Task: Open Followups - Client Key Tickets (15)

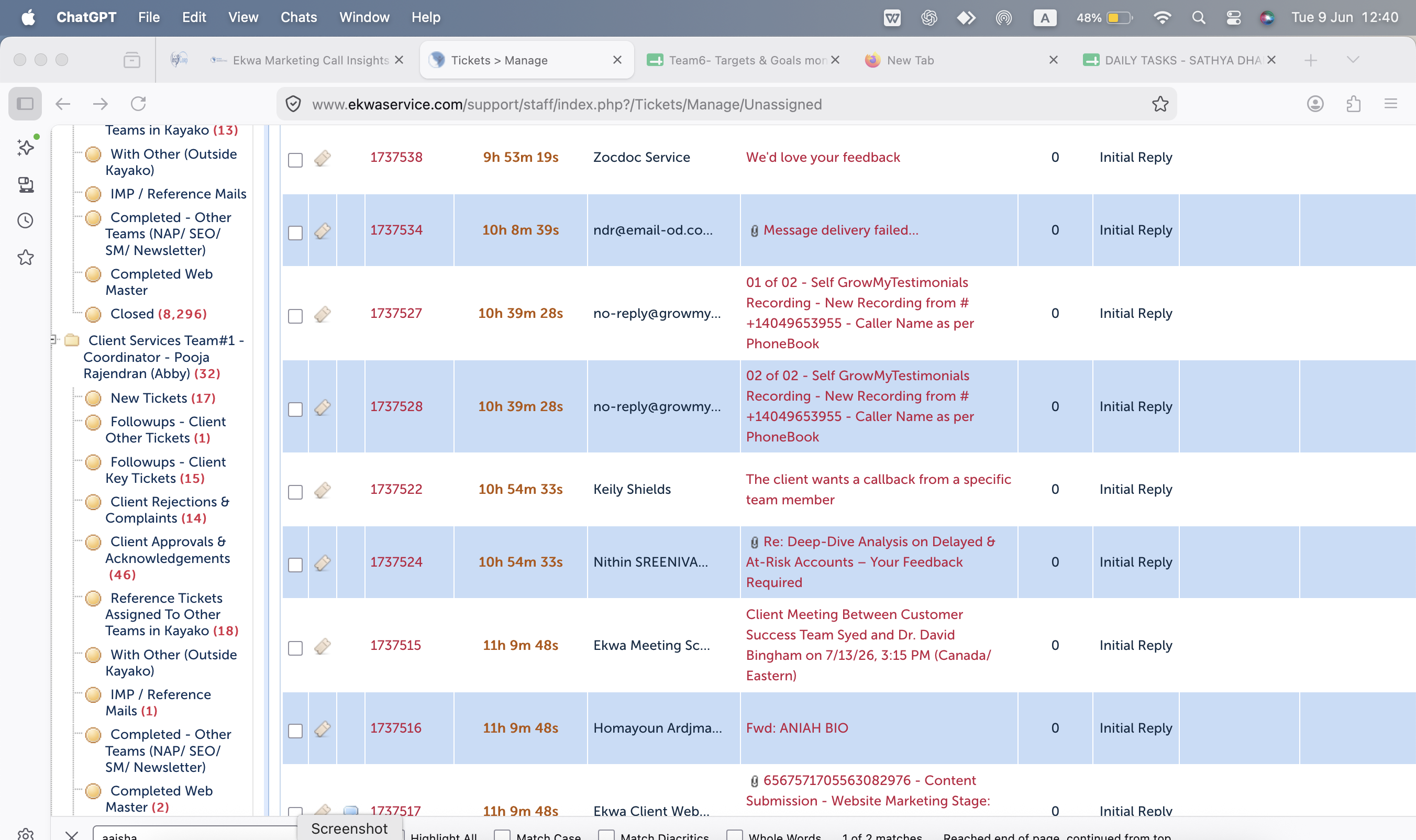Action: pyautogui.click(x=165, y=470)
